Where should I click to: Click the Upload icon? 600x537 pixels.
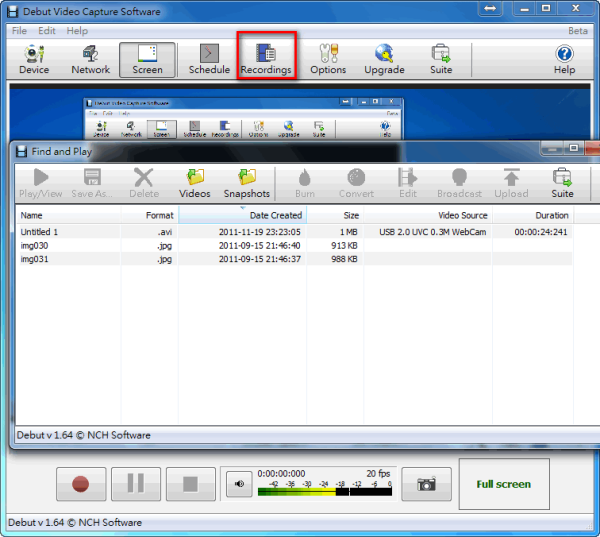[x=511, y=183]
